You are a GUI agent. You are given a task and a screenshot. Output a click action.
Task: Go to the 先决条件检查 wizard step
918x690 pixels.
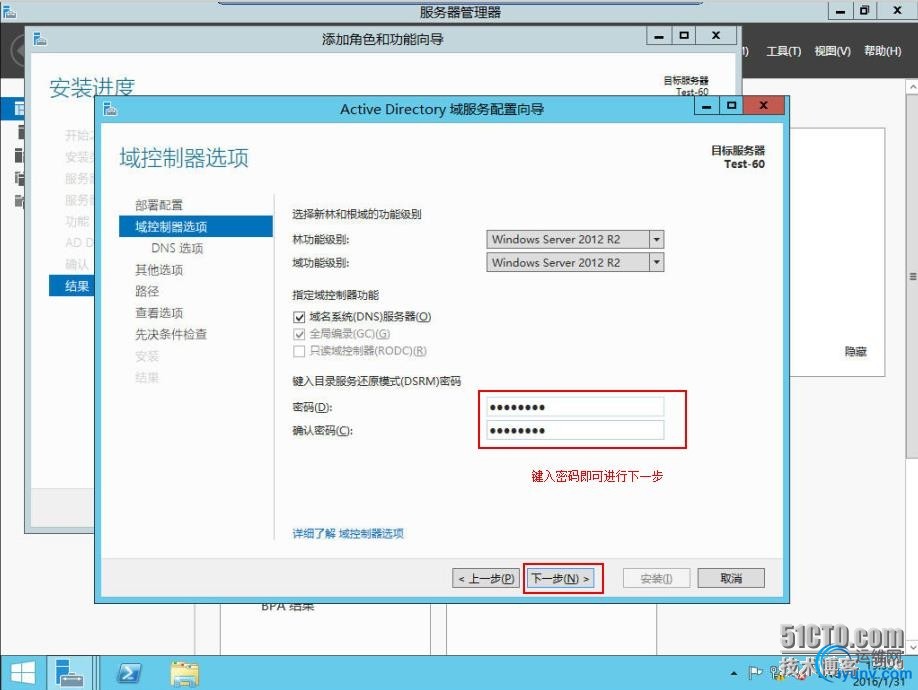tap(171, 334)
